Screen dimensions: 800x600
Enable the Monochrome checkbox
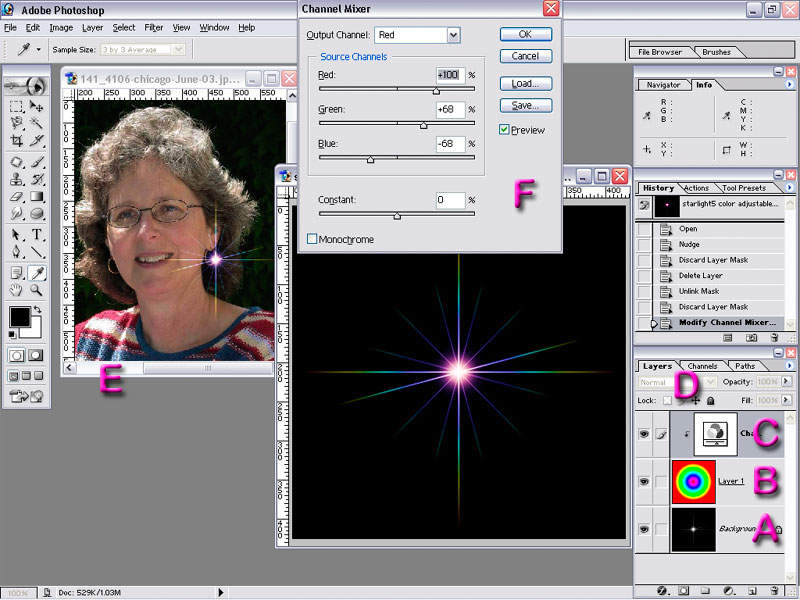[312, 239]
